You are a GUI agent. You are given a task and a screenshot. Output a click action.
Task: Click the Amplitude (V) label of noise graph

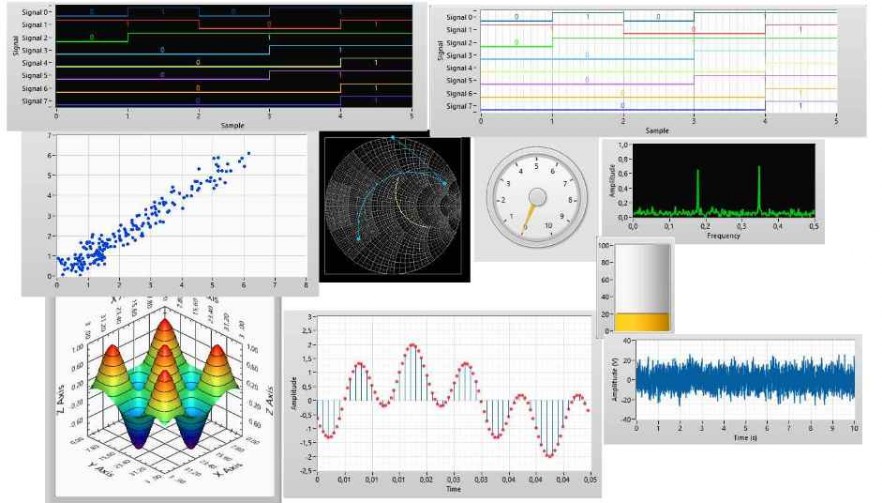pyautogui.click(x=615, y=380)
